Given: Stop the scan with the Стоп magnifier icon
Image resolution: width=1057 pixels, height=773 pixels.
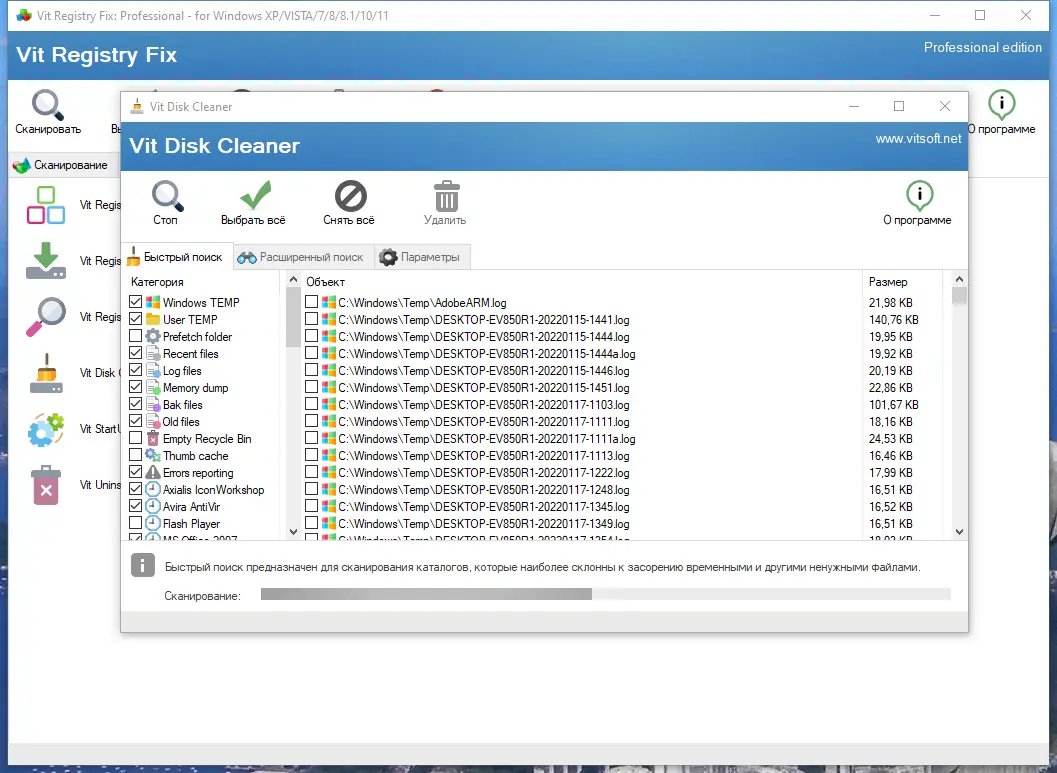Looking at the screenshot, I should point(167,196).
